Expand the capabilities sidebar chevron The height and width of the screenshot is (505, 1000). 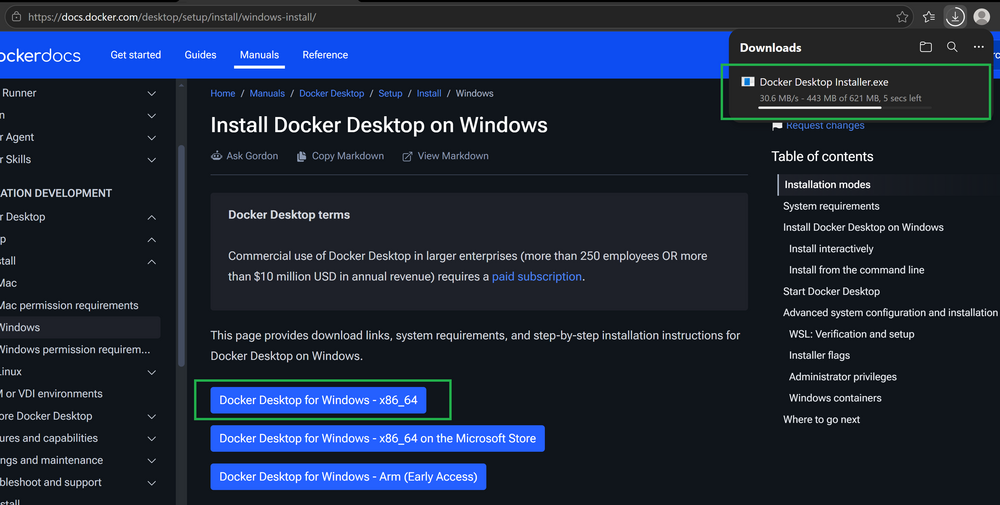152,439
